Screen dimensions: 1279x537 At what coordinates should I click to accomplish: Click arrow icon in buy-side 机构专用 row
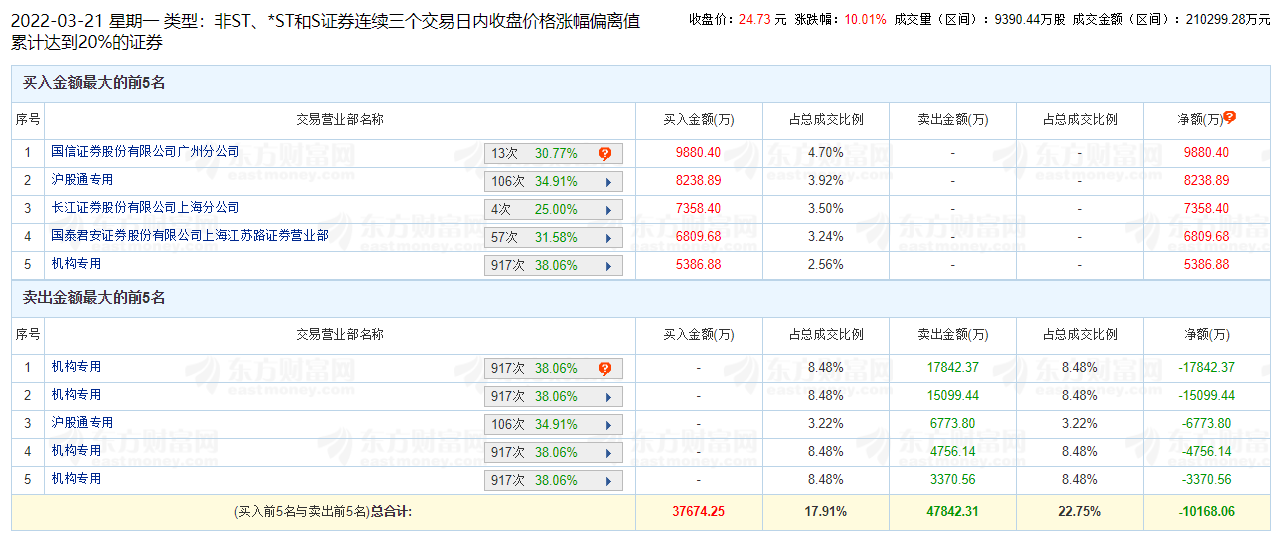coord(607,266)
